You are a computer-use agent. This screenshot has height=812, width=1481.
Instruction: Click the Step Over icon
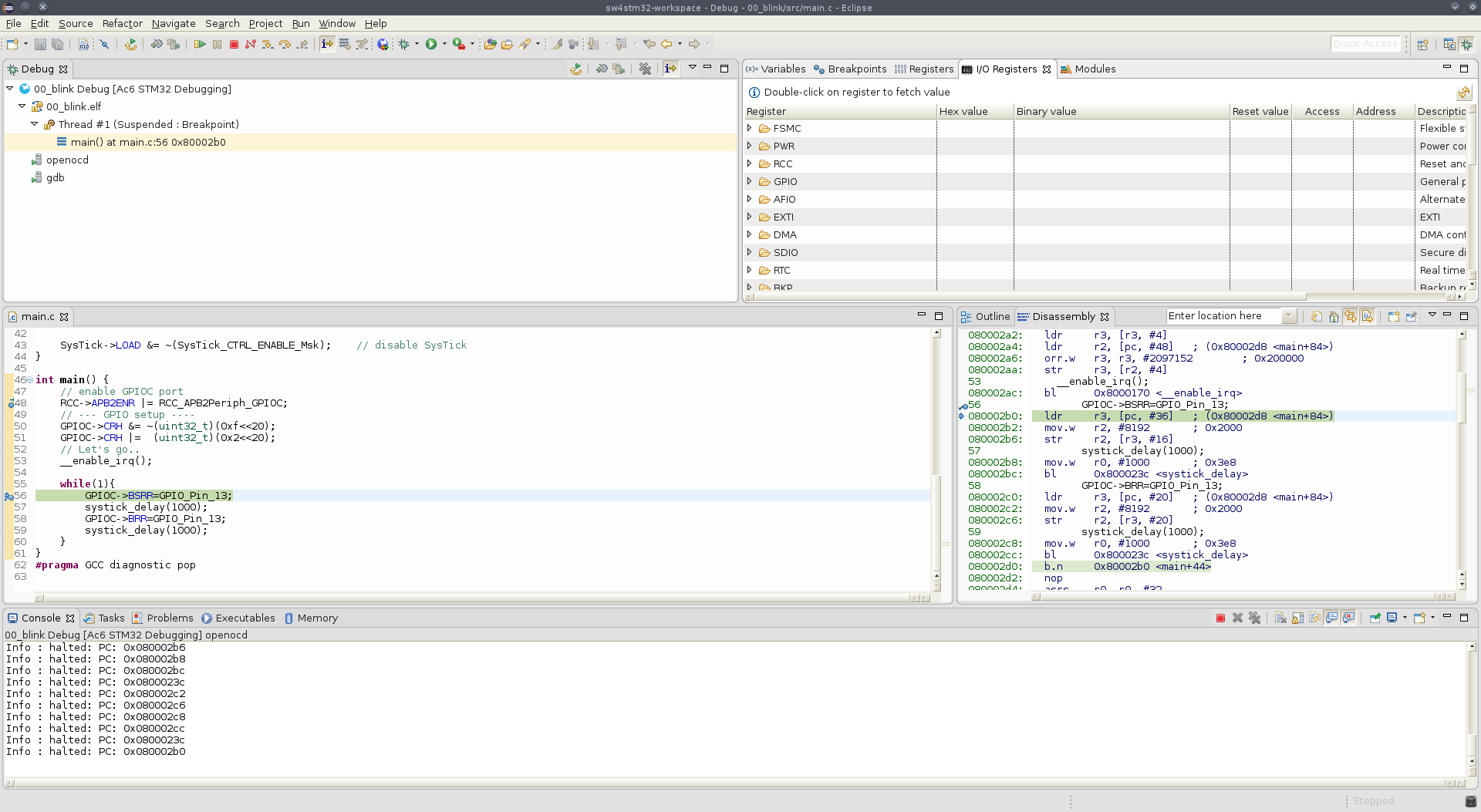[284, 44]
